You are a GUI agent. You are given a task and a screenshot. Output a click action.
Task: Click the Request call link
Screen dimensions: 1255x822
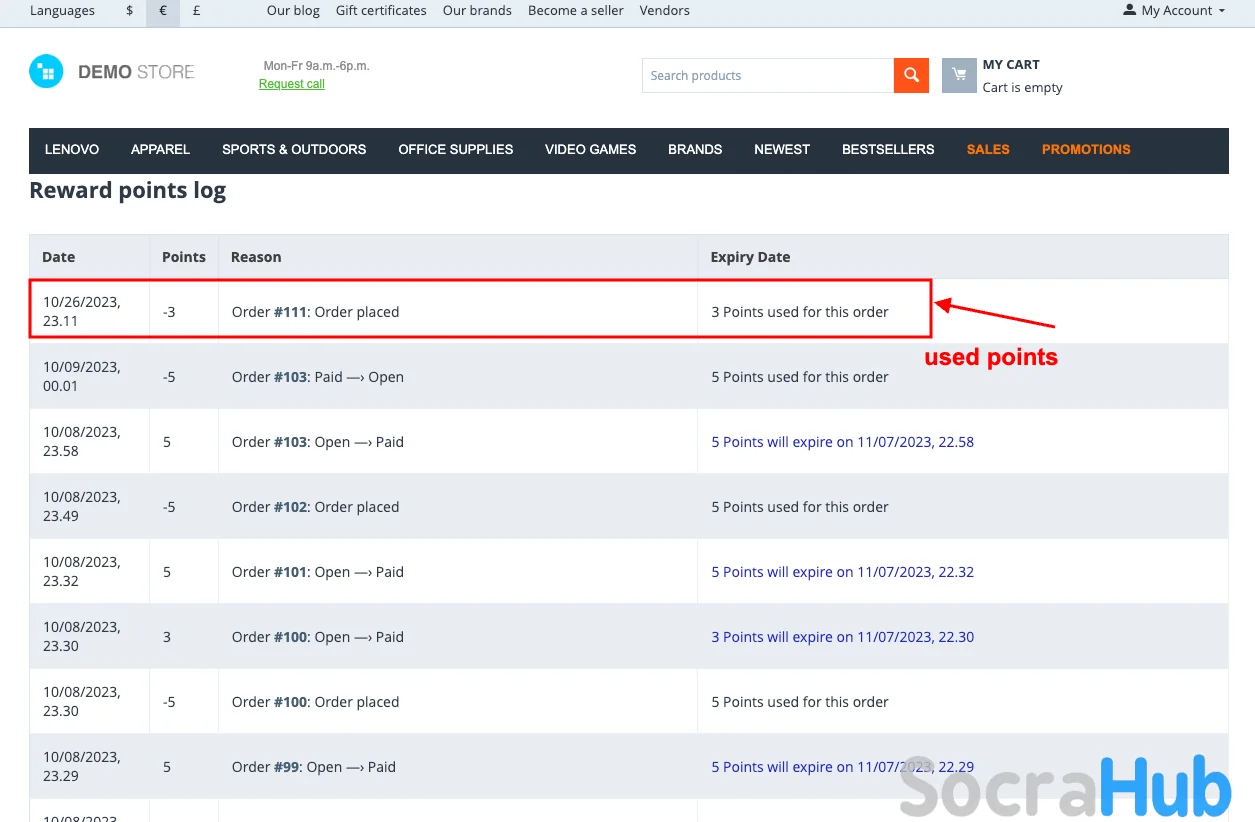pos(291,84)
